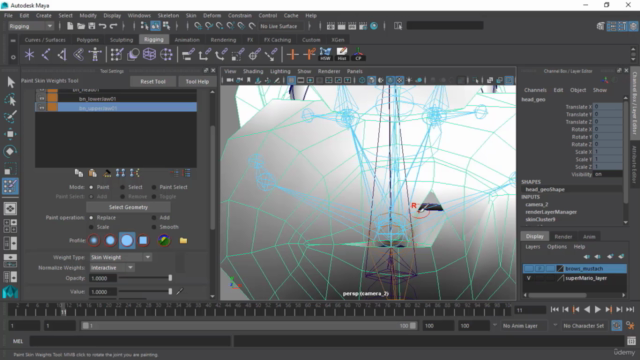Open the HSW shelf tool
This screenshot has width=640, height=360.
(325, 54)
